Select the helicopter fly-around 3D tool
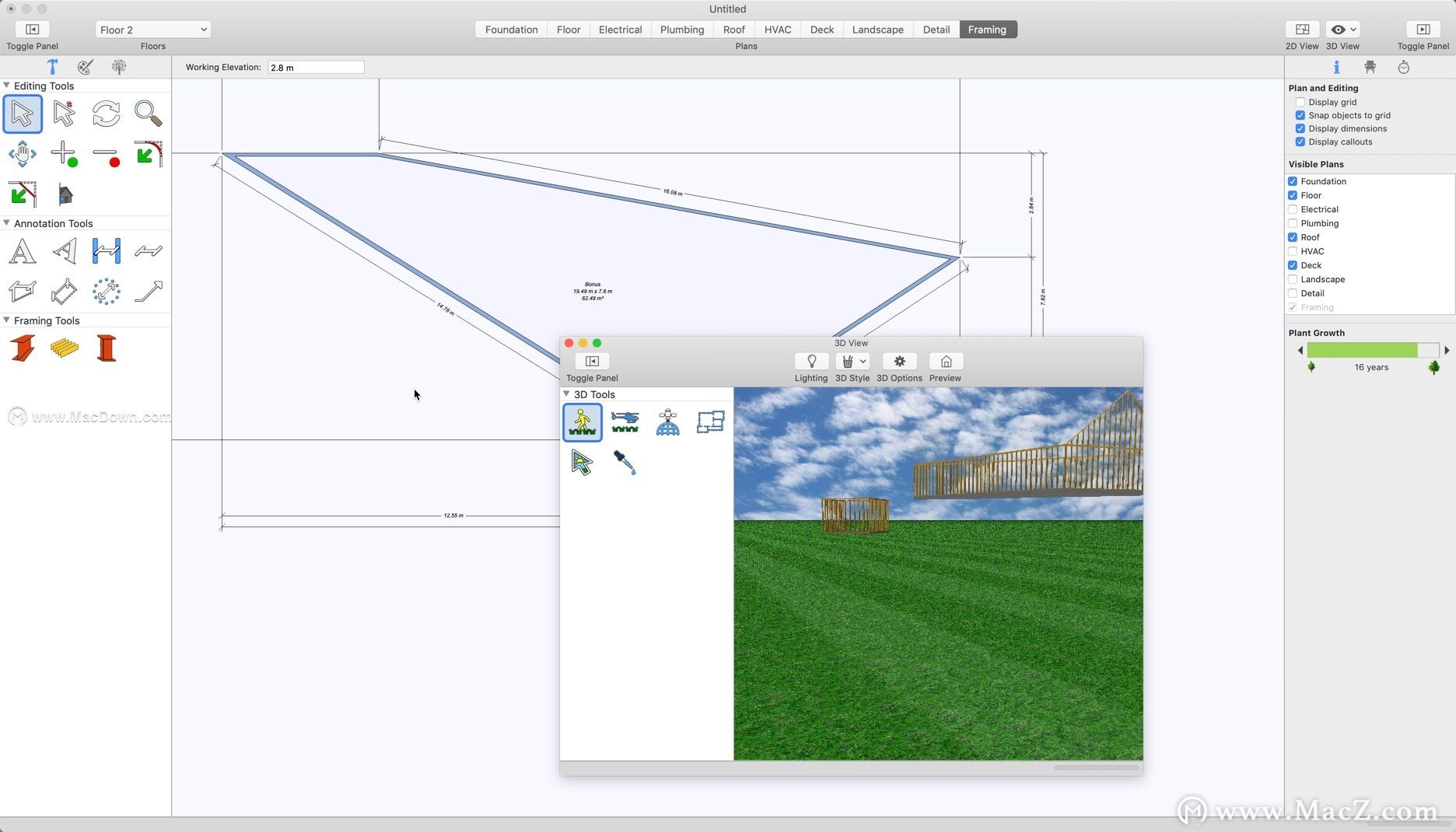Viewport: 1456px width, 832px height. click(x=625, y=422)
